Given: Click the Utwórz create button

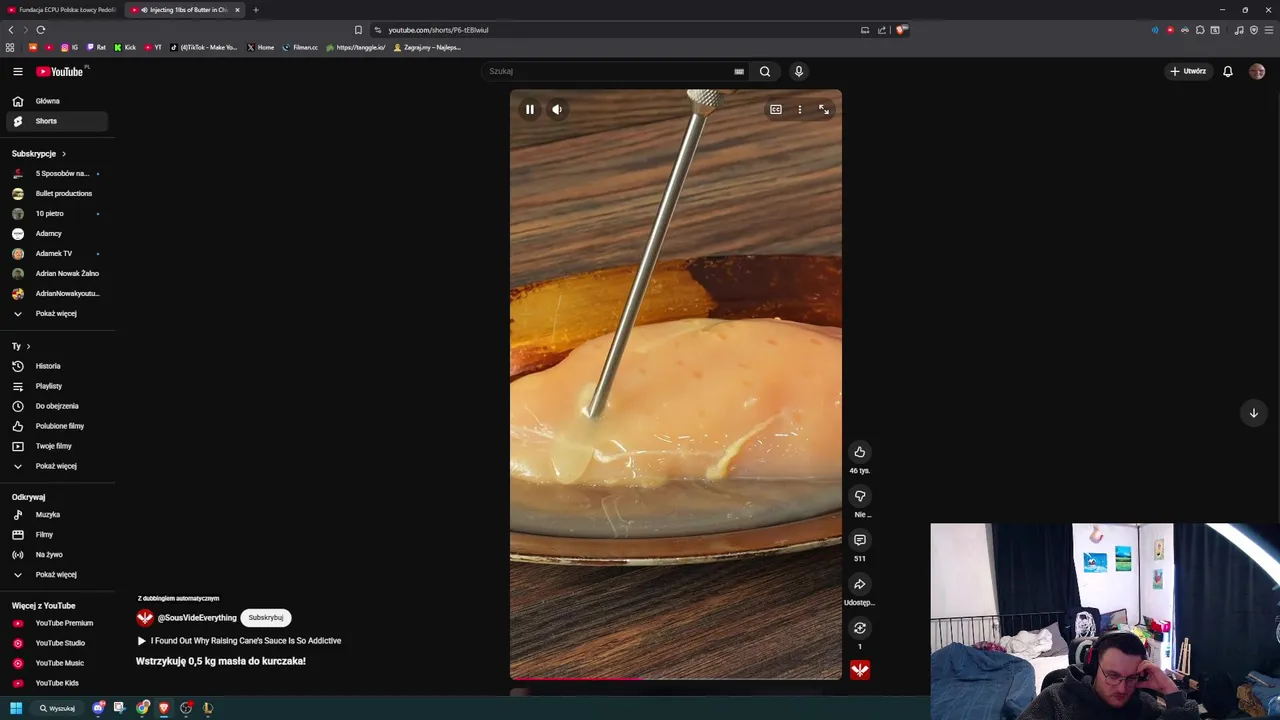Looking at the screenshot, I should click(x=1188, y=71).
